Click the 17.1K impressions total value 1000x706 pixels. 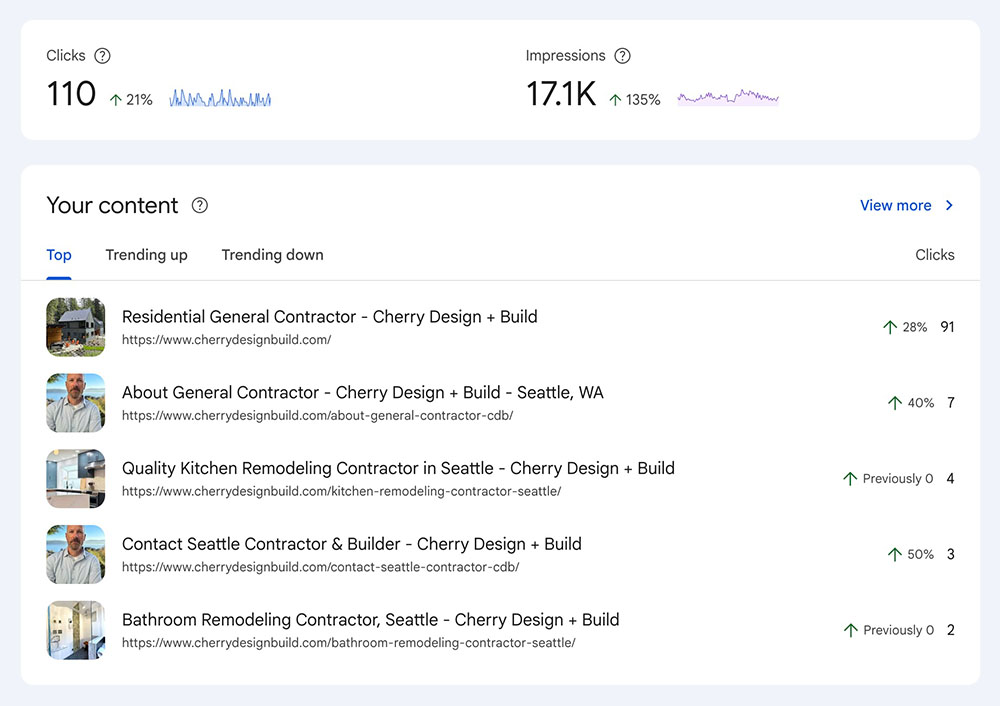(561, 94)
